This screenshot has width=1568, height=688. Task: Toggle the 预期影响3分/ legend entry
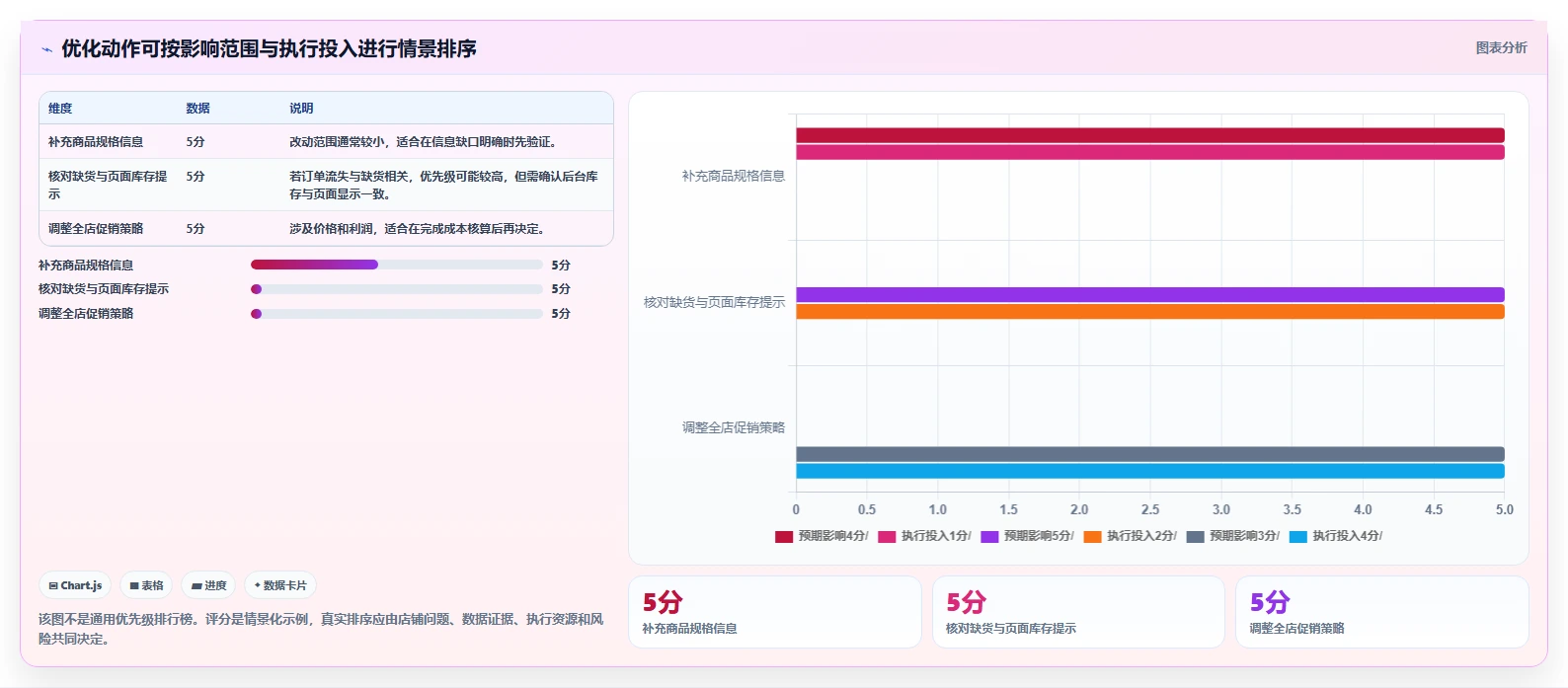1232,536
